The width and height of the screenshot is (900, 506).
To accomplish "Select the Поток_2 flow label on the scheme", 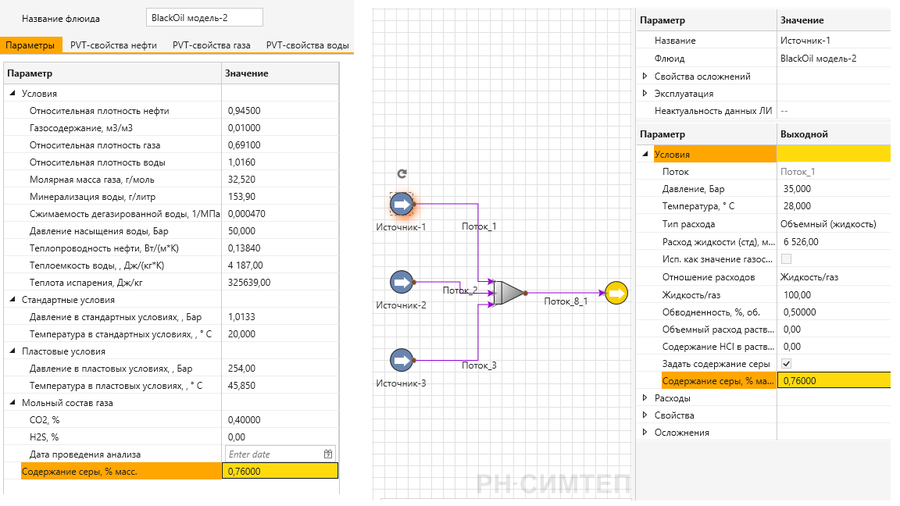I will point(460,290).
